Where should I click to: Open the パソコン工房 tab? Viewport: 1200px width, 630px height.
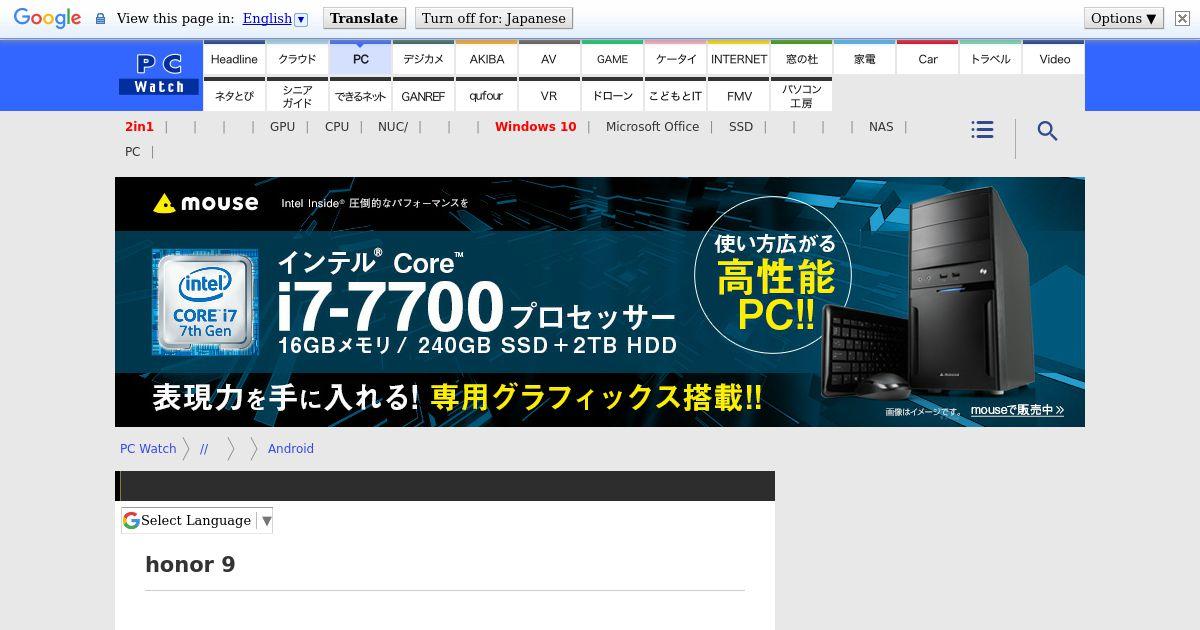[801, 95]
